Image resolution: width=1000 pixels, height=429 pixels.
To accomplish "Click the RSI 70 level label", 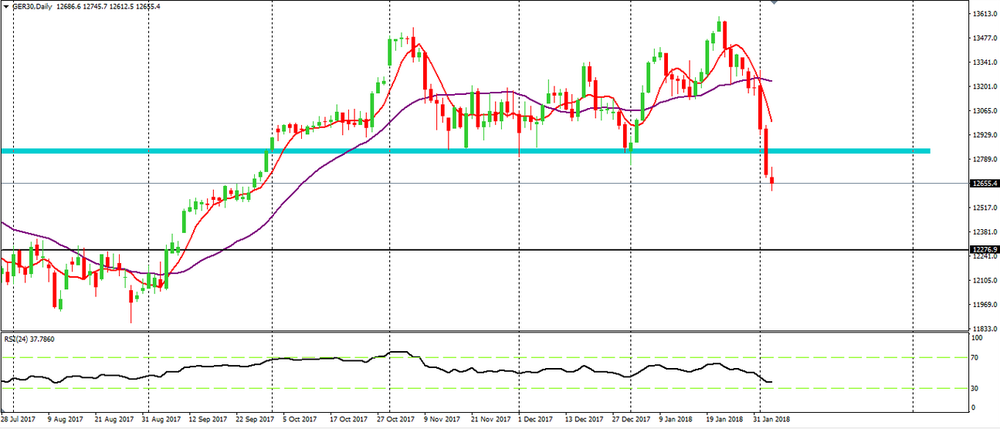I will (x=975, y=329).
